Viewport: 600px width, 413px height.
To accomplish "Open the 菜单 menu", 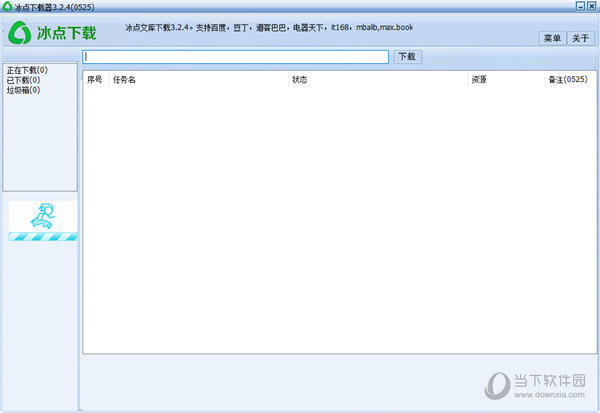I will [551, 38].
